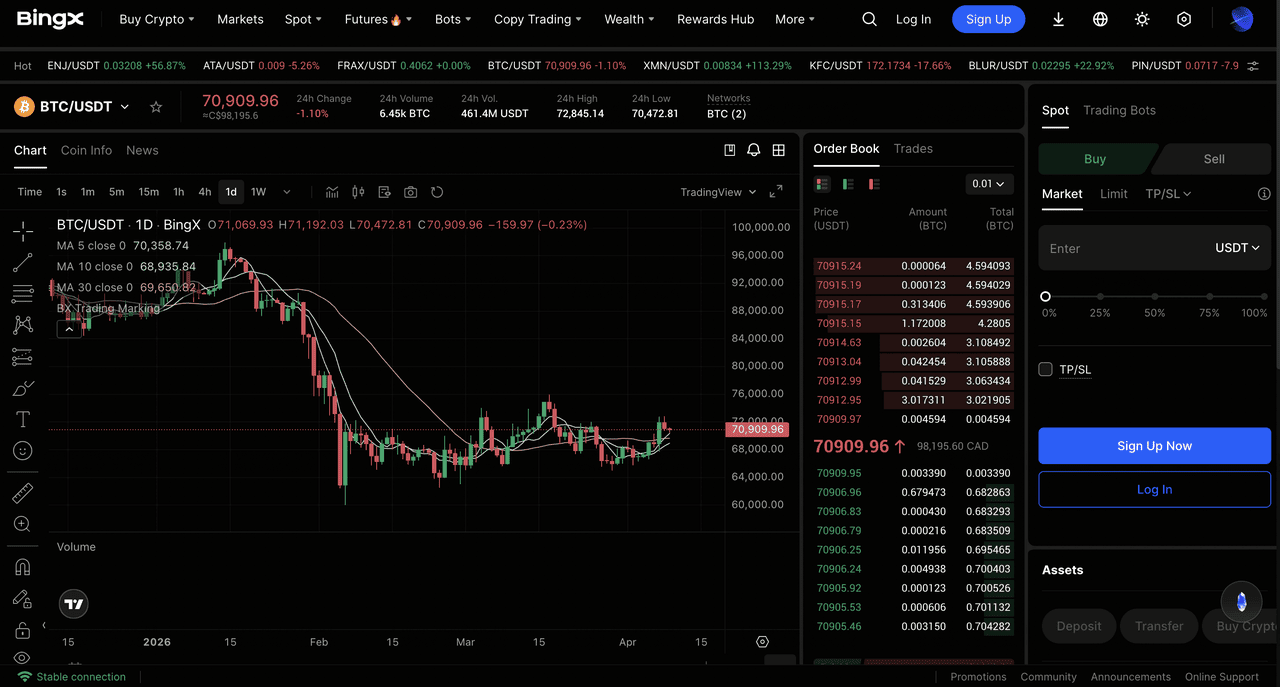The width and height of the screenshot is (1280, 687).
Task: Switch to the Trades tab
Action: [912, 148]
